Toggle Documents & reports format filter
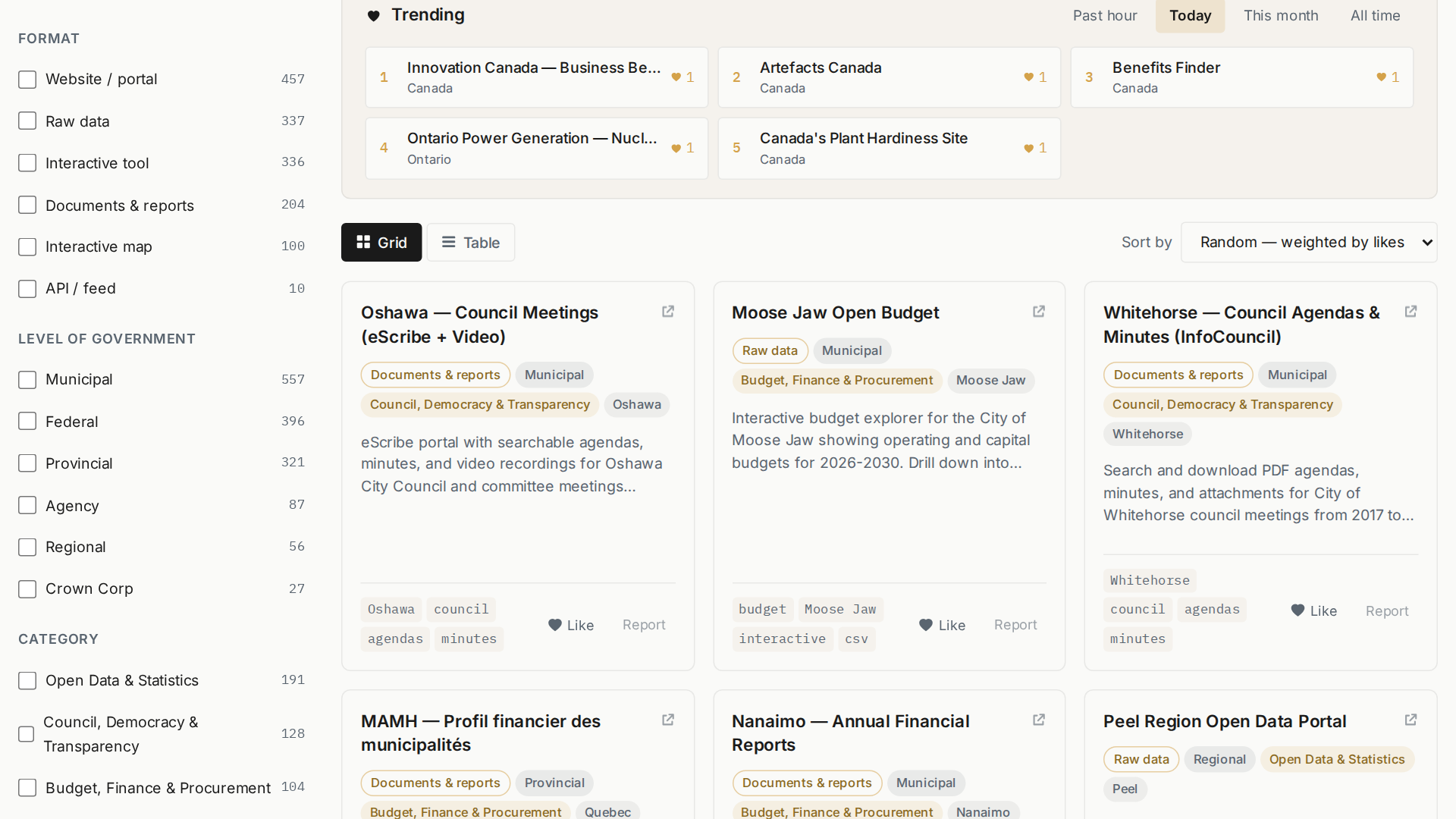Screen dimensions: 1456x819 pos(27,206)
